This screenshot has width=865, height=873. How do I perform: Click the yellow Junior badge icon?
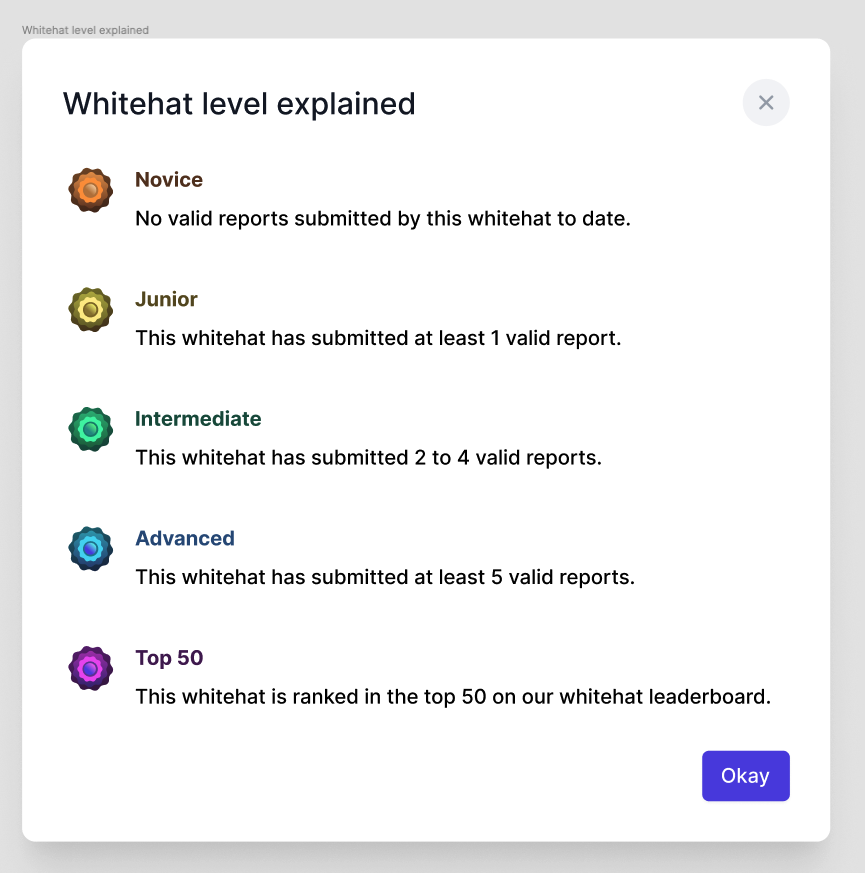tap(90, 309)
